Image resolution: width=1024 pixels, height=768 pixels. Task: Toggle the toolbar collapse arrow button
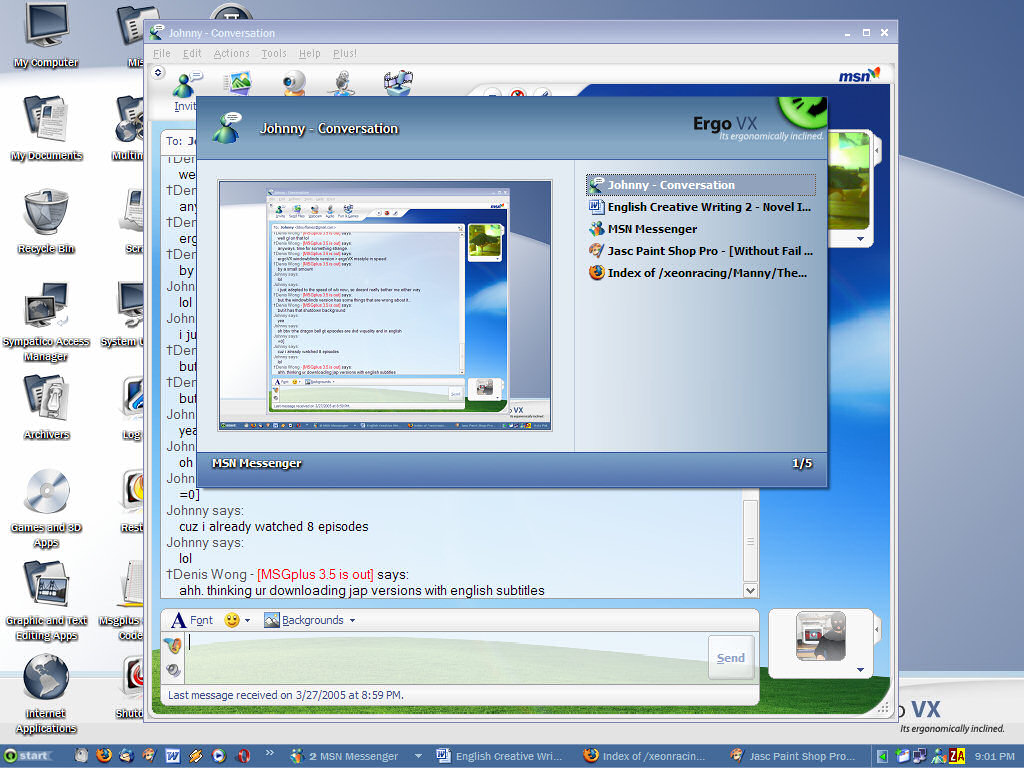[x=158, y=72]
